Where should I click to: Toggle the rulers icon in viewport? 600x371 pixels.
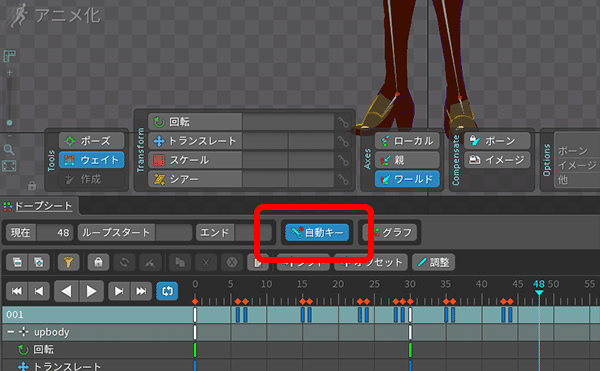[9, 56]
